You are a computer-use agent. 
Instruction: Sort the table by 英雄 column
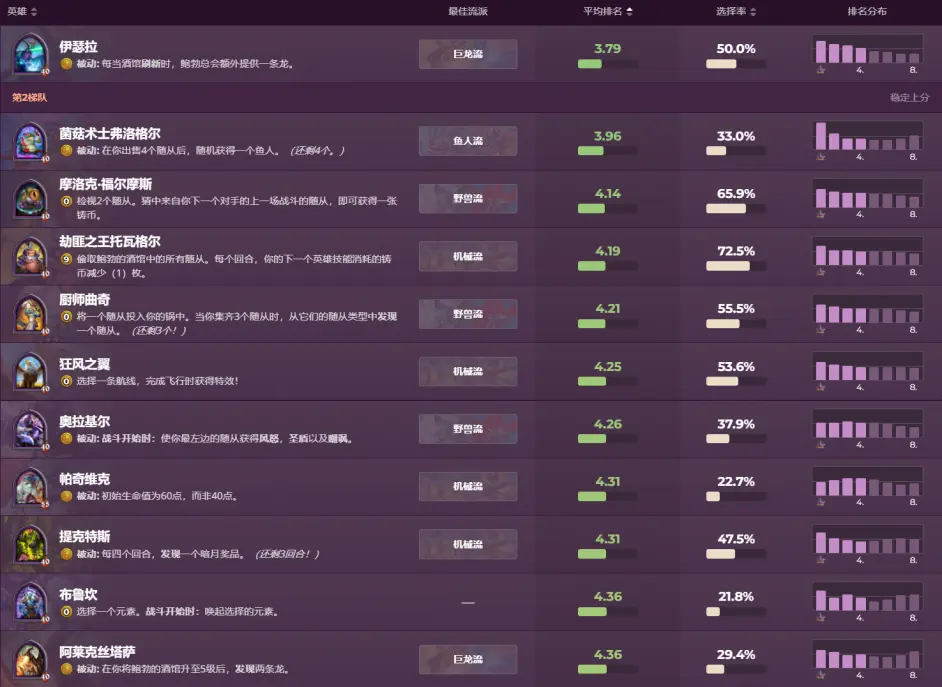click(22, 12)
